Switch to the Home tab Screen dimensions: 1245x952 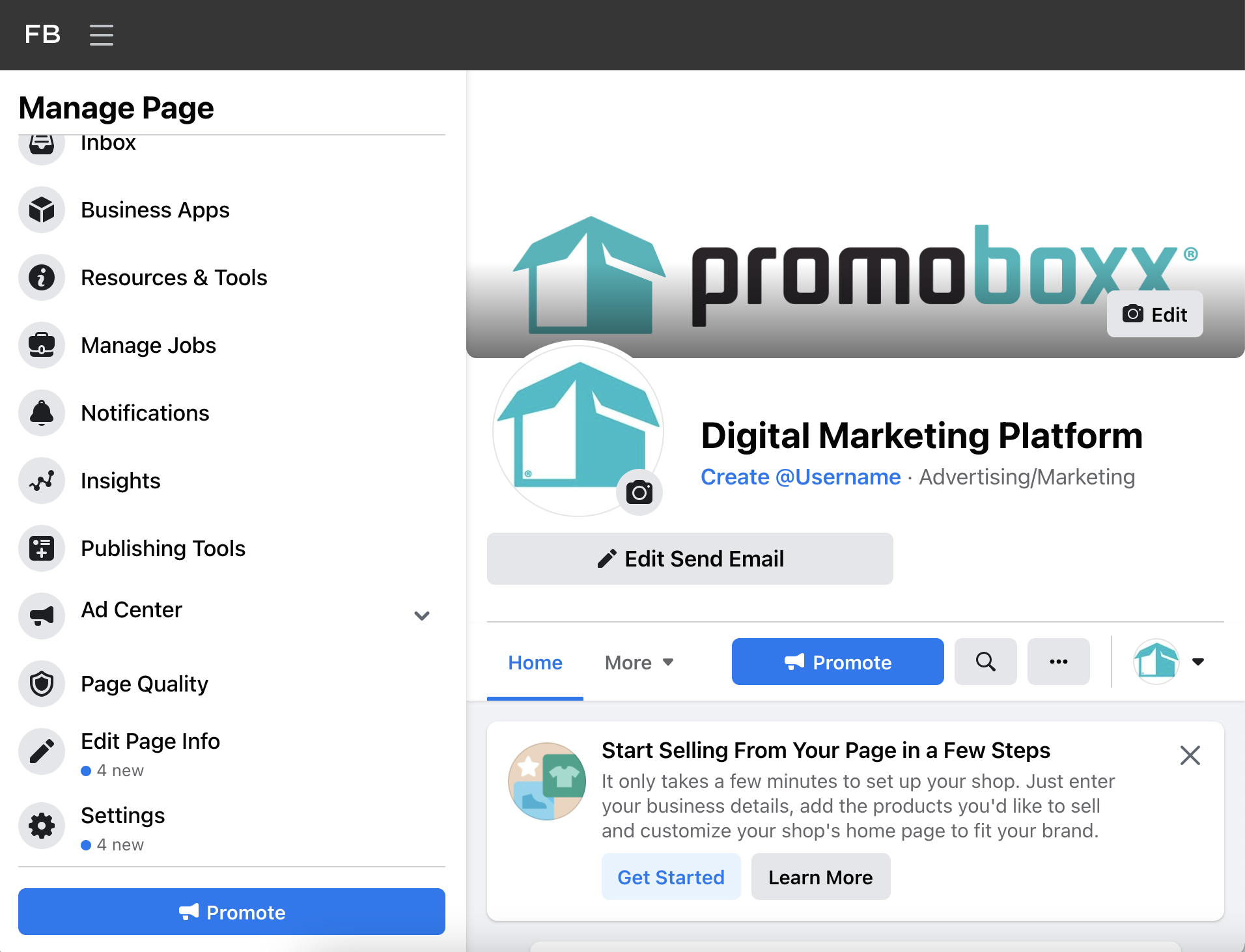(x=535, y=663)
